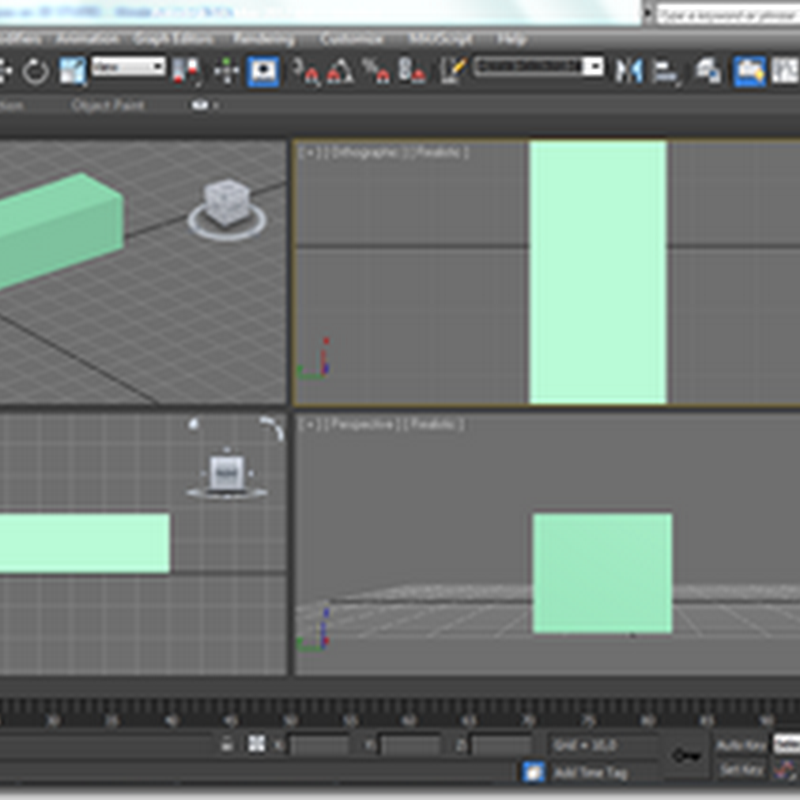Click the Mirror tool icon
Image resolution: width=800 pixels, height=800 pixels.
tap(629, 71)
